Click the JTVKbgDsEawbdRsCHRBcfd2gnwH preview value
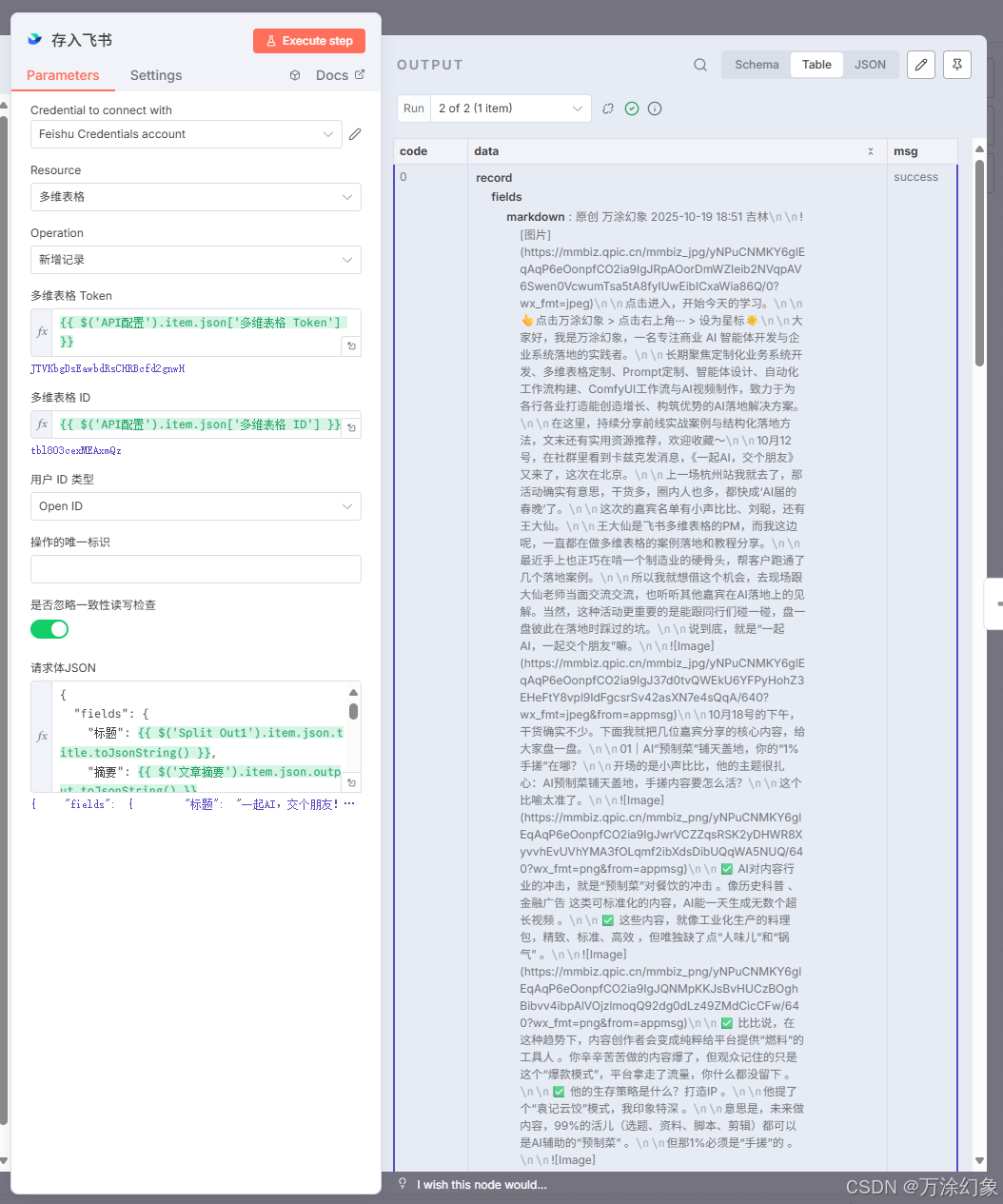Screen dimensions: 1003x1204 (x=108, y=368)
